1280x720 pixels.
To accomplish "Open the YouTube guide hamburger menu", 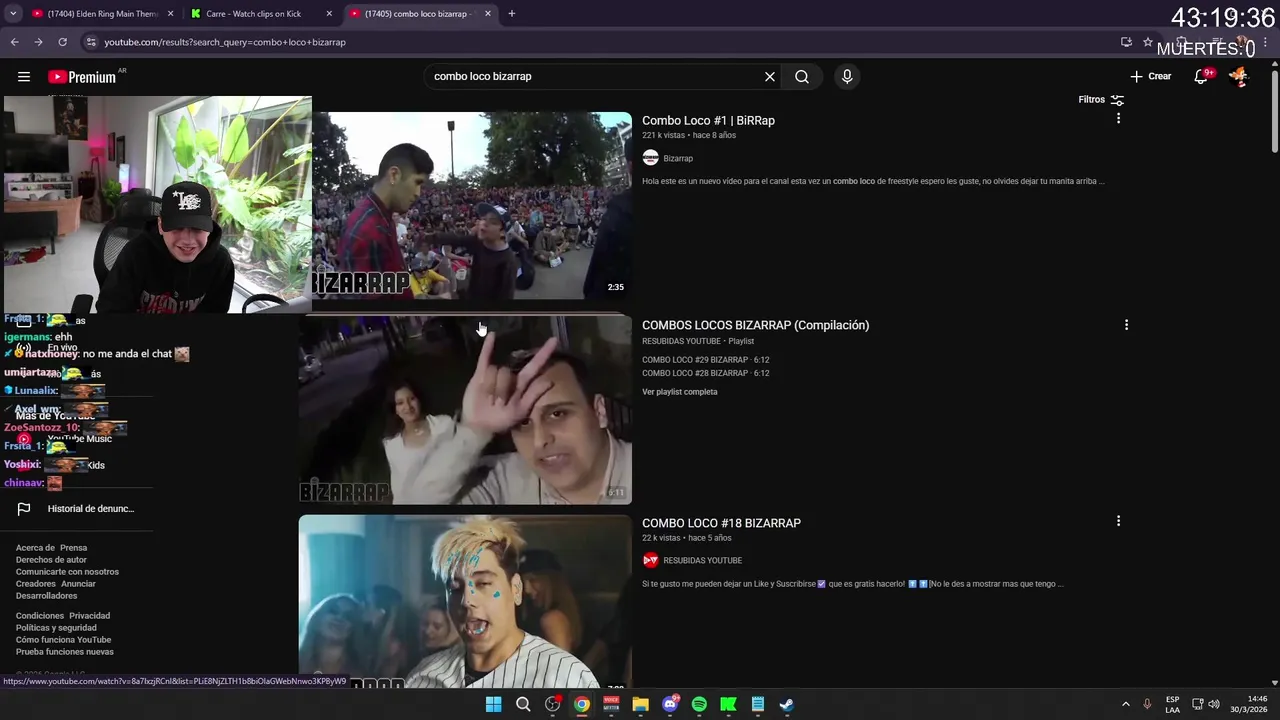I will click(24, 77).
